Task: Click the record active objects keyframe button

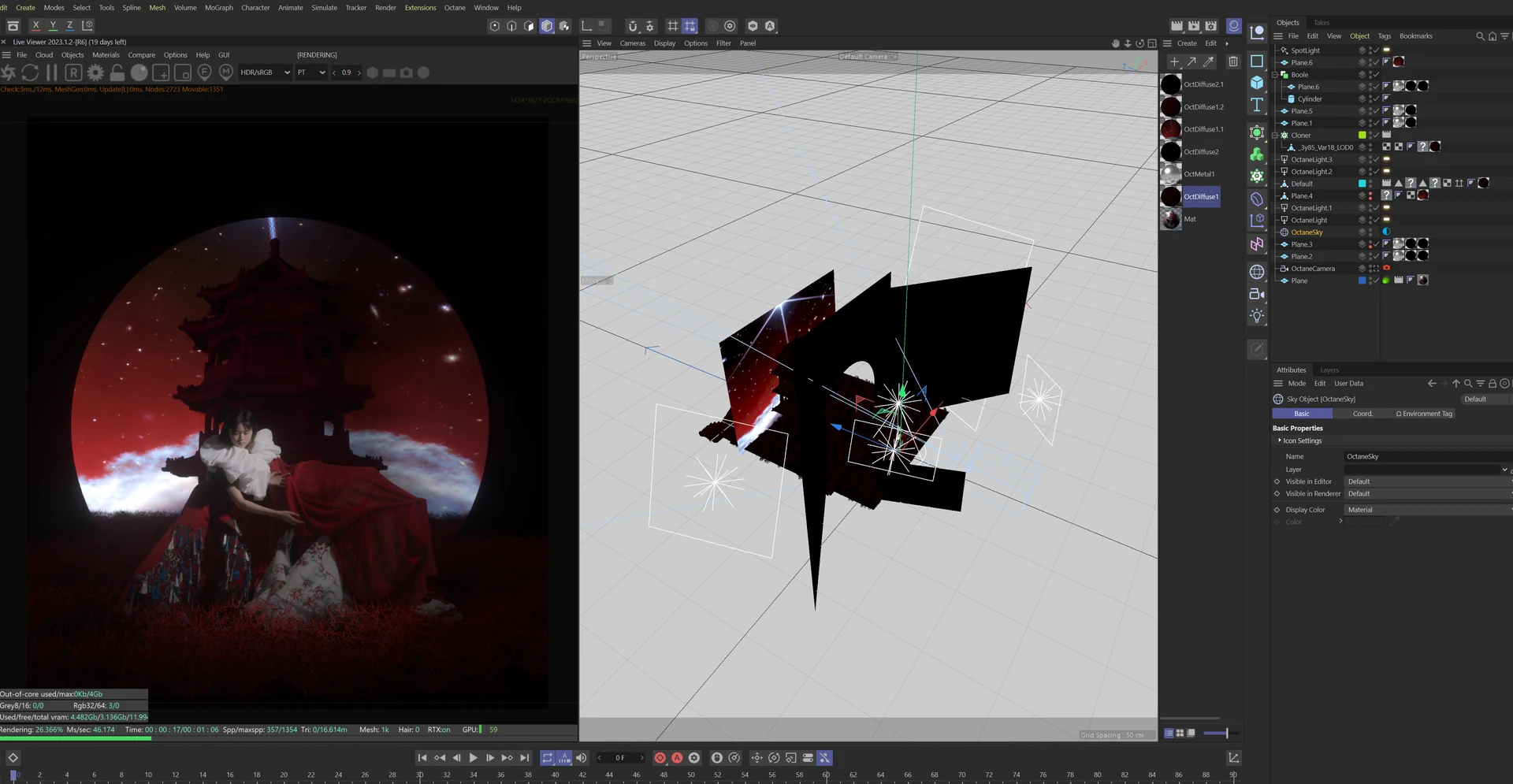Action: click(x=660, y=758)
